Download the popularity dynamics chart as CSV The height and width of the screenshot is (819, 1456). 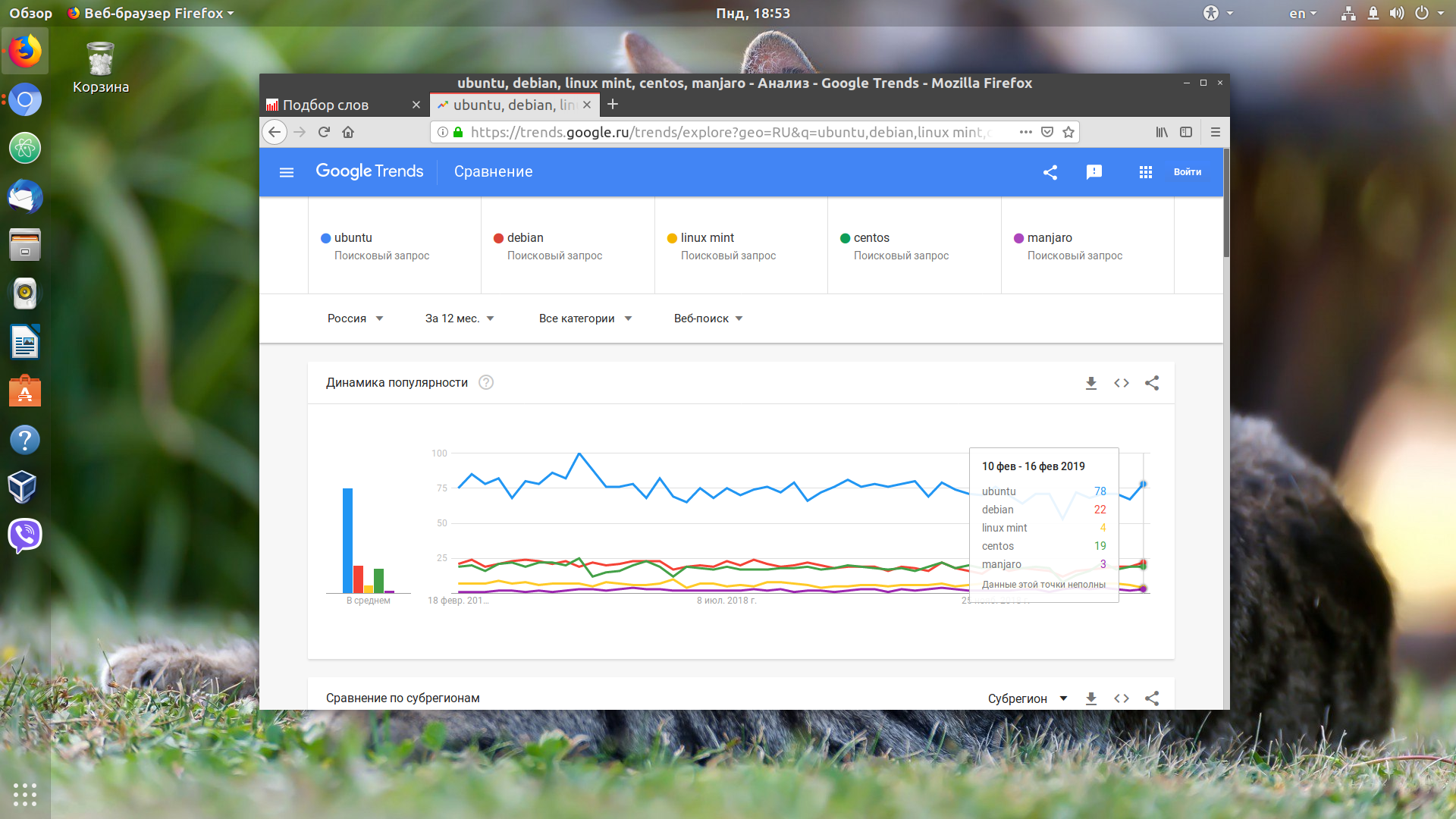pos(1091,383)
